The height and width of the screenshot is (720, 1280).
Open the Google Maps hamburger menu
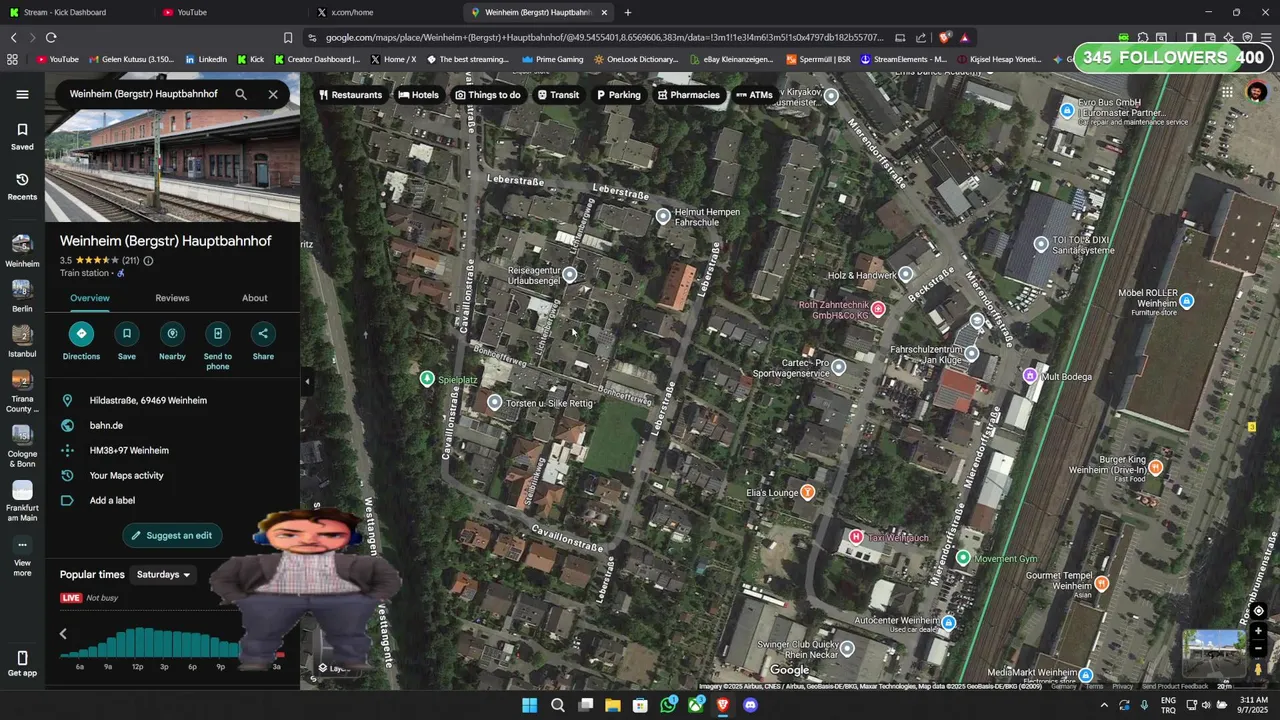click(22, 94)
